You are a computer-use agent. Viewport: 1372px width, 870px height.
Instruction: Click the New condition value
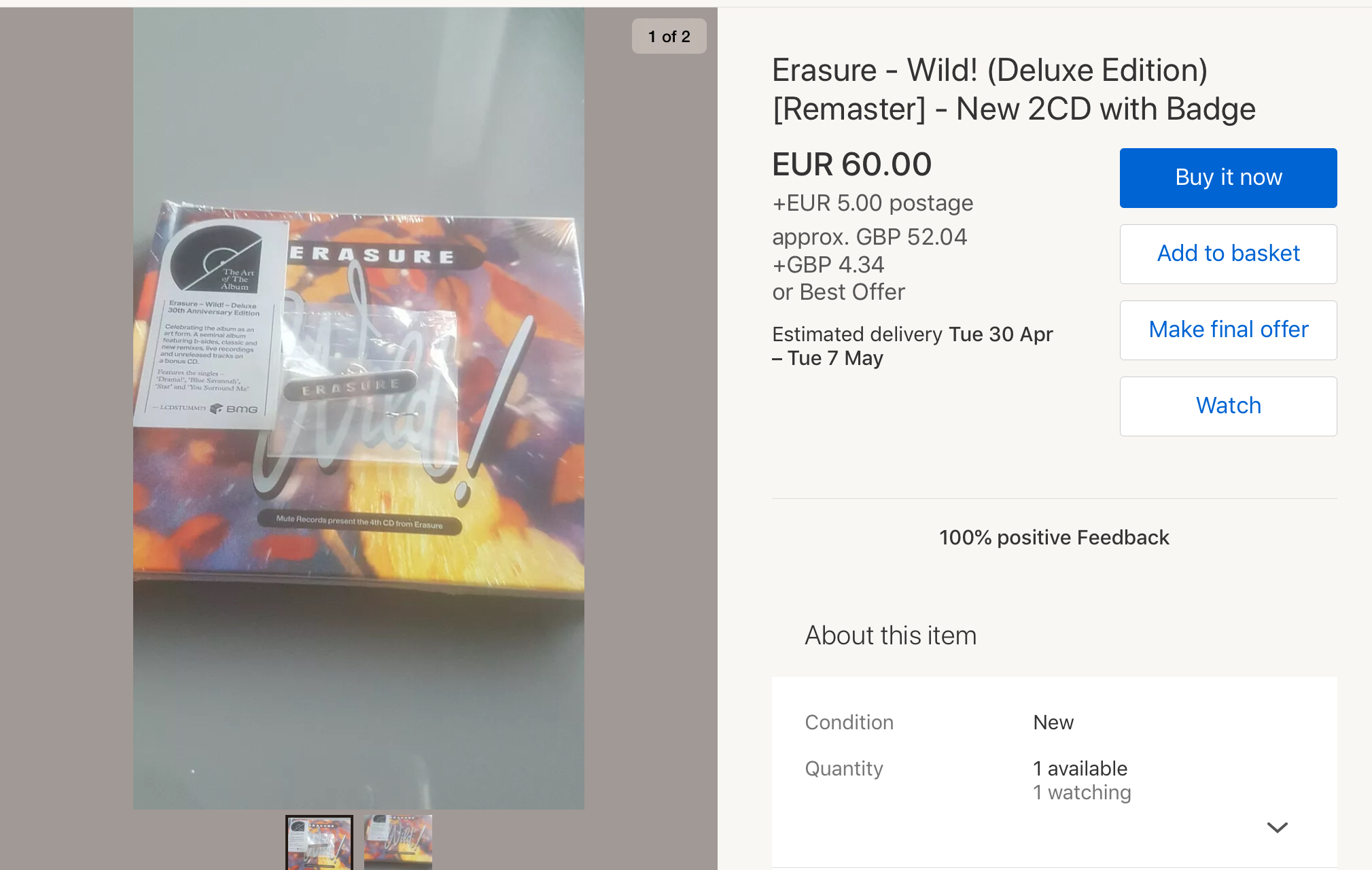[x=1053, y=723]
